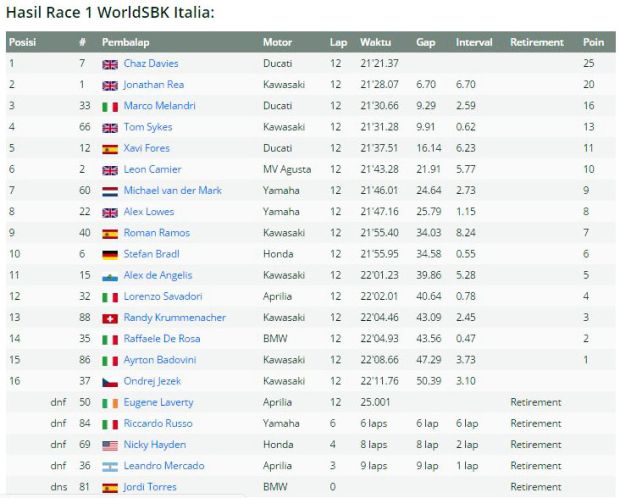
Task: Click UK flag next to Tom Sykes
Action: pos(110,128)
